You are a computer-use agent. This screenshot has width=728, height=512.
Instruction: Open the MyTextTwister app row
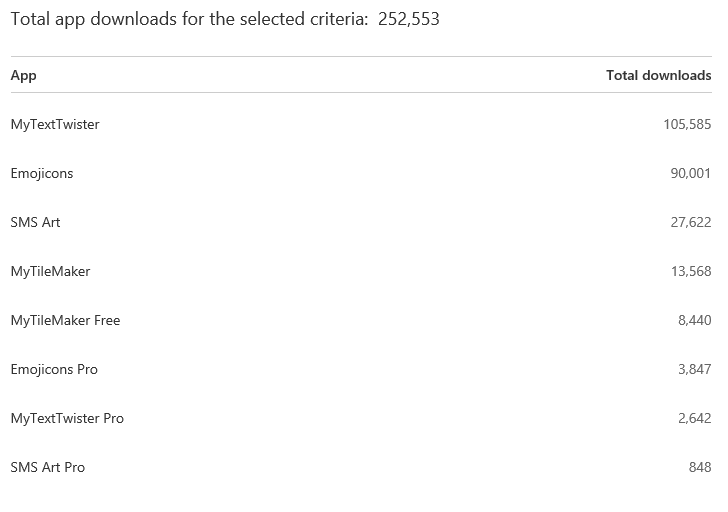[x=55, y=124]
